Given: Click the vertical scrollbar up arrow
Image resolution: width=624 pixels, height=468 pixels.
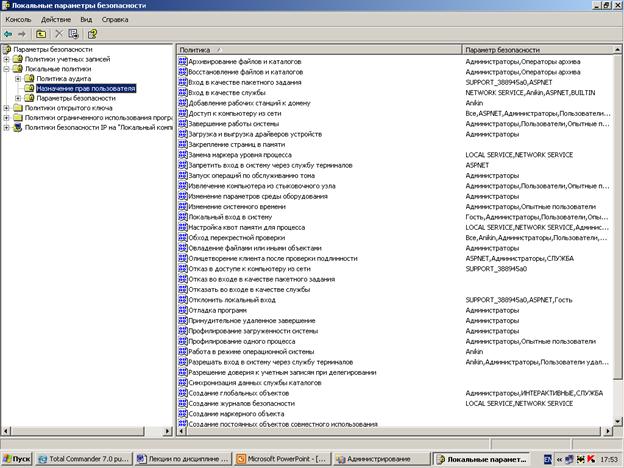Looking at the screenshot, I should click(x=618, y=49).
